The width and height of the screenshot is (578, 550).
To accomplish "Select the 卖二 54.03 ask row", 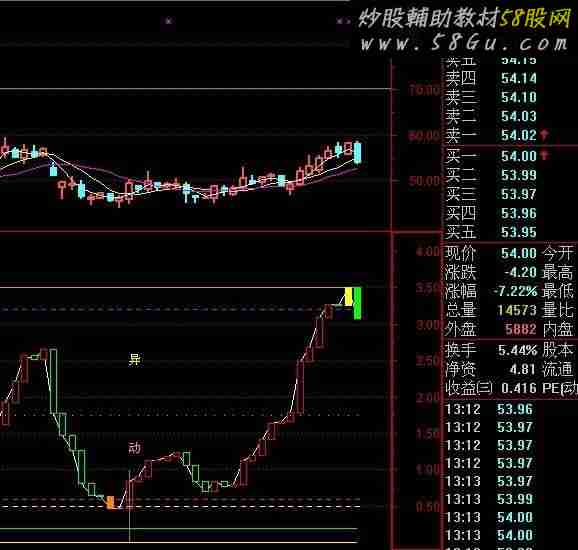I will [492, 116].
